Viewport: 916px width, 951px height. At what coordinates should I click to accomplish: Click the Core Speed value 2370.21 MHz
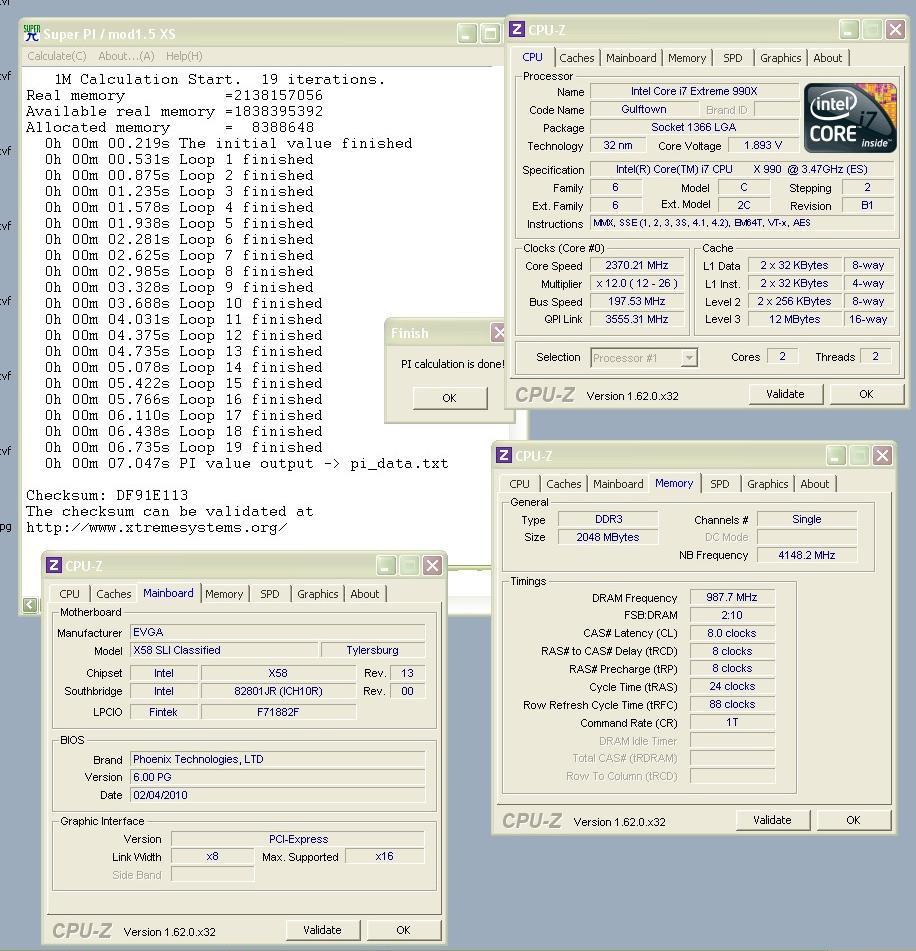[x=637, y=266]
